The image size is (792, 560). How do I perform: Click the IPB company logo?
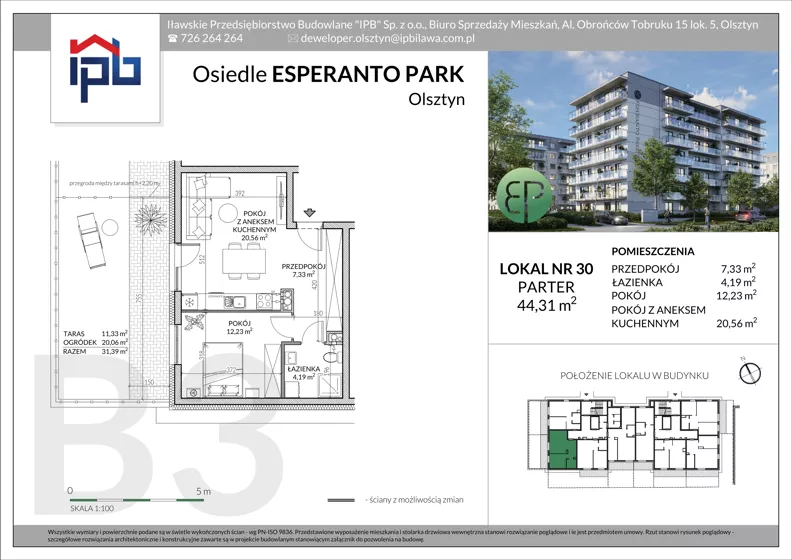[105, 68]
